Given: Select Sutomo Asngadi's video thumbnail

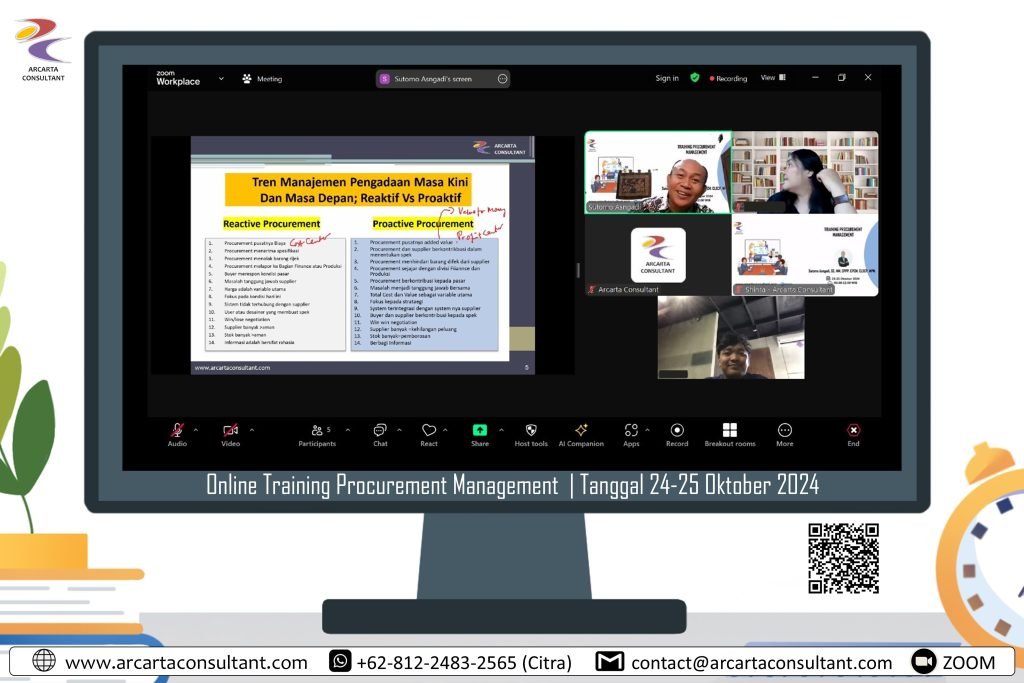Looking at the screenshot, I should (658, 172).
